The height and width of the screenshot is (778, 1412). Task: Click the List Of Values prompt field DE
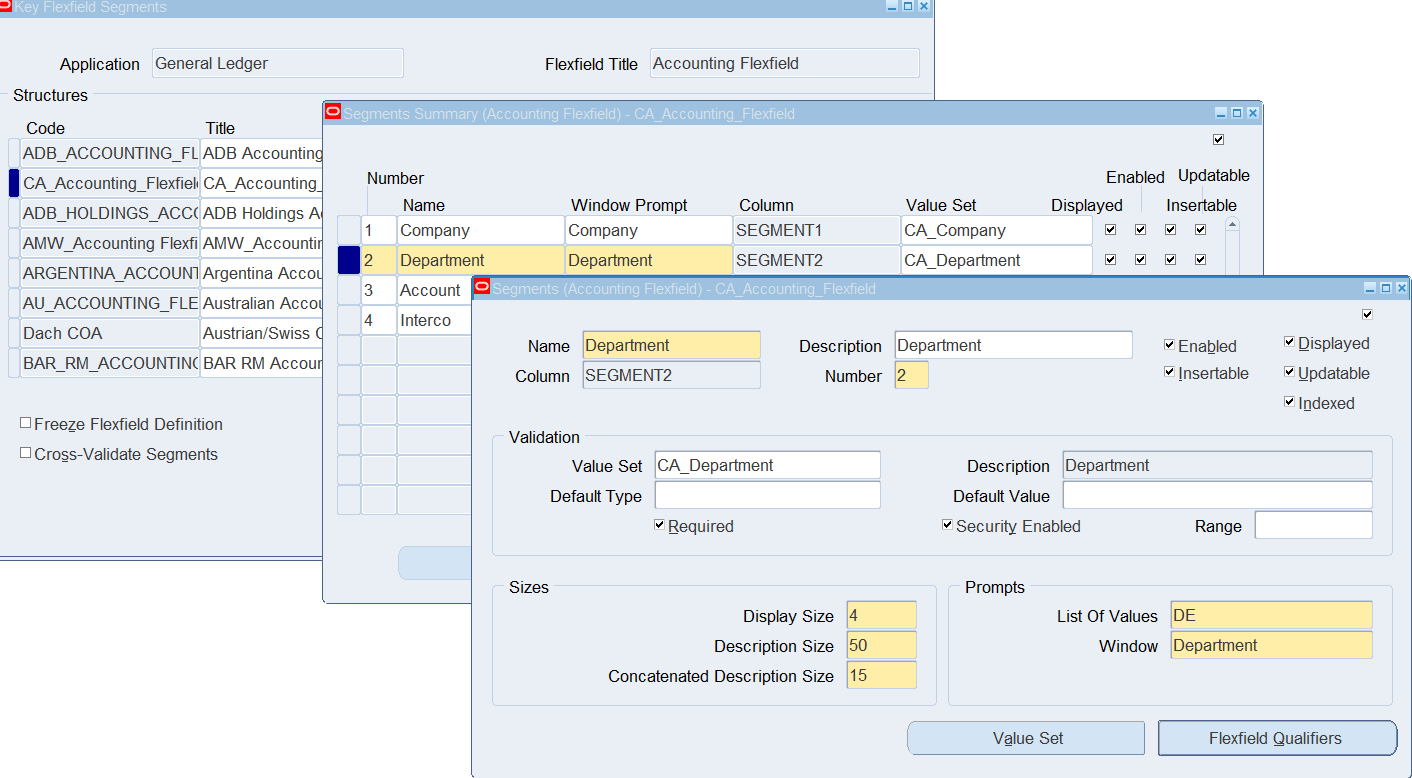pos(1272,615)
